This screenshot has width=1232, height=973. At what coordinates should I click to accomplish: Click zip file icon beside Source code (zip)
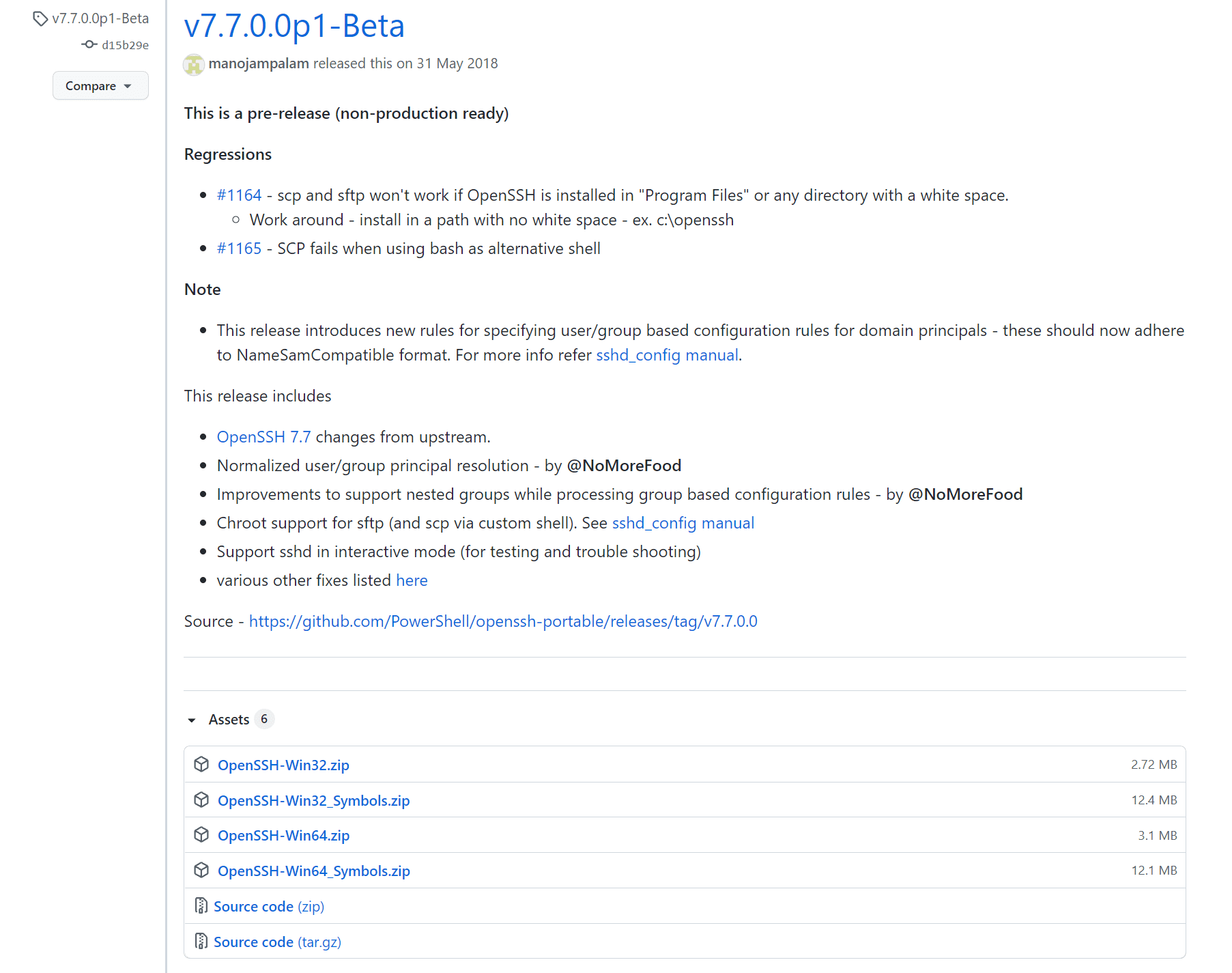[x=201, y=905]
